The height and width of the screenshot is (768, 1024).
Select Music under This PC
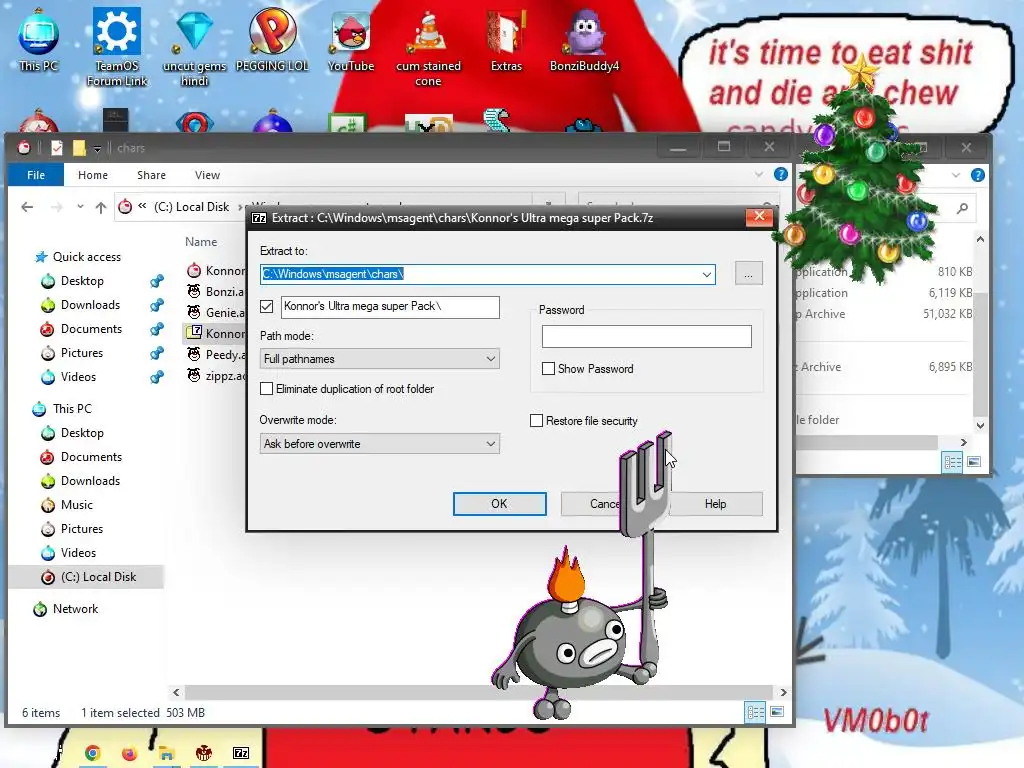pos(76,505)
